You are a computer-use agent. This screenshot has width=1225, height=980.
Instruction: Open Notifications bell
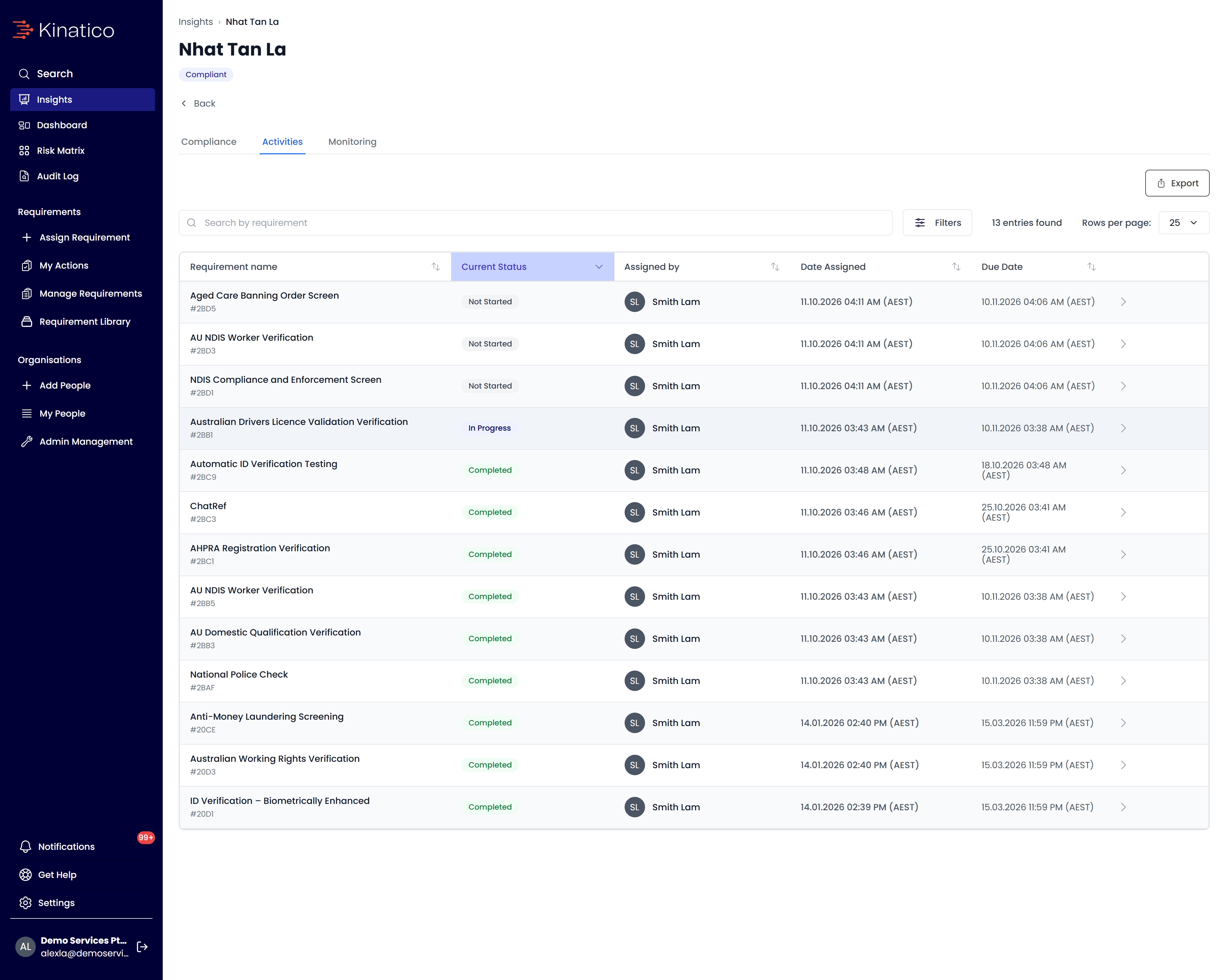26,846
